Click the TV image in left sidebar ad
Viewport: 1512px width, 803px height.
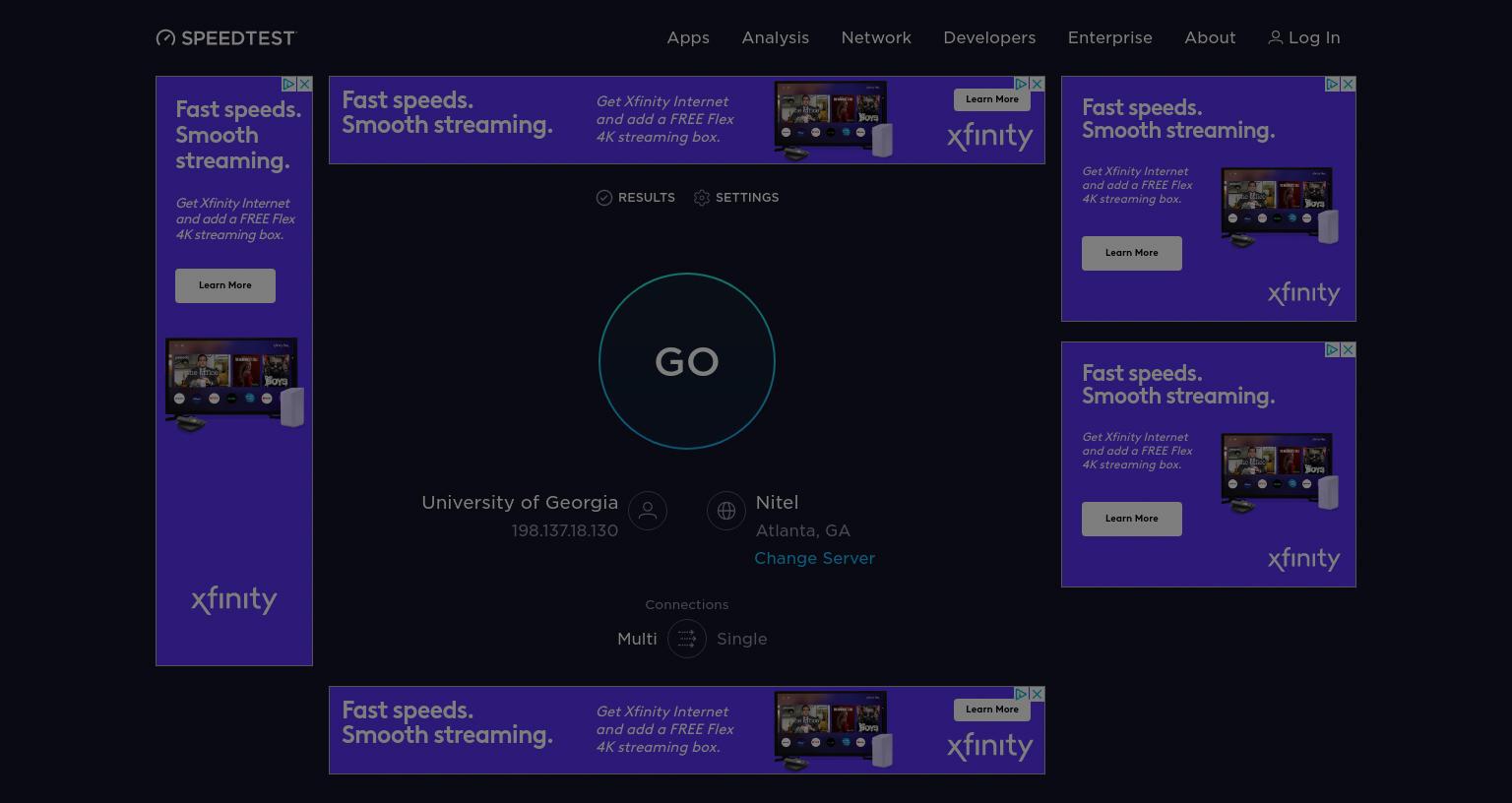(234, 385)
